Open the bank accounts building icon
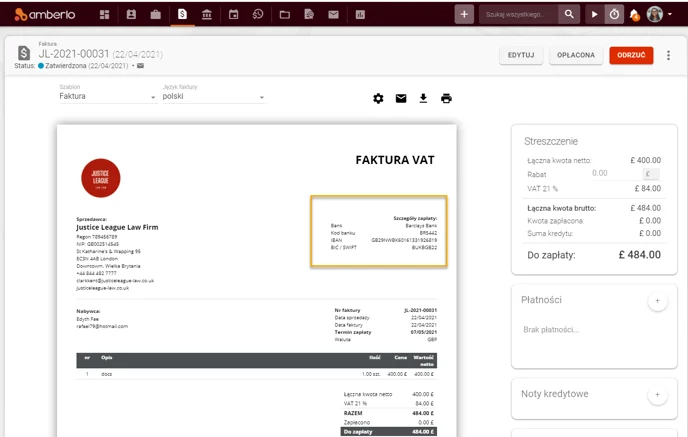The image size is (688, 437). (x=207, y=14)
